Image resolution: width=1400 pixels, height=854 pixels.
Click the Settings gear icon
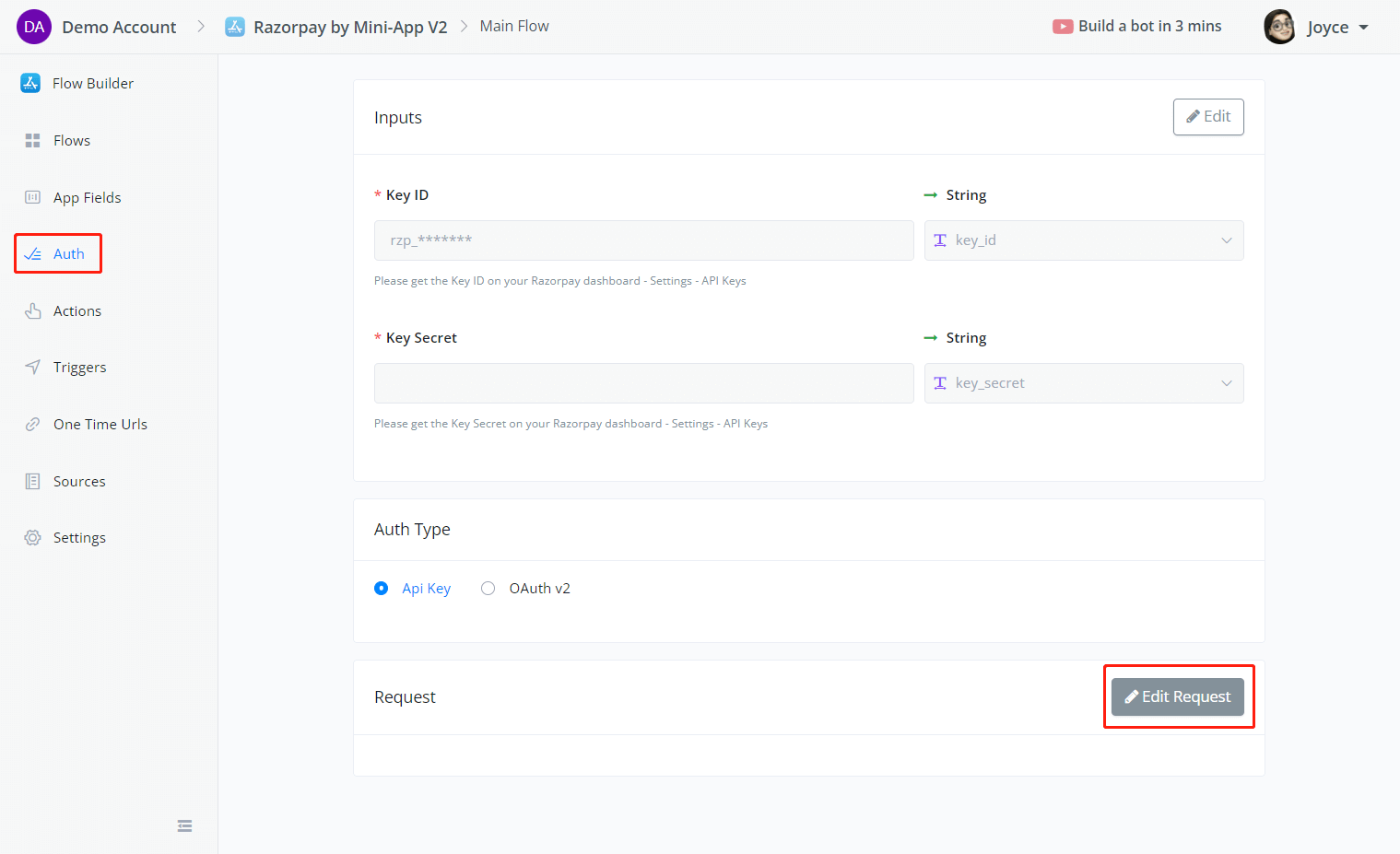pyautogui.click(x=32, y=538)
